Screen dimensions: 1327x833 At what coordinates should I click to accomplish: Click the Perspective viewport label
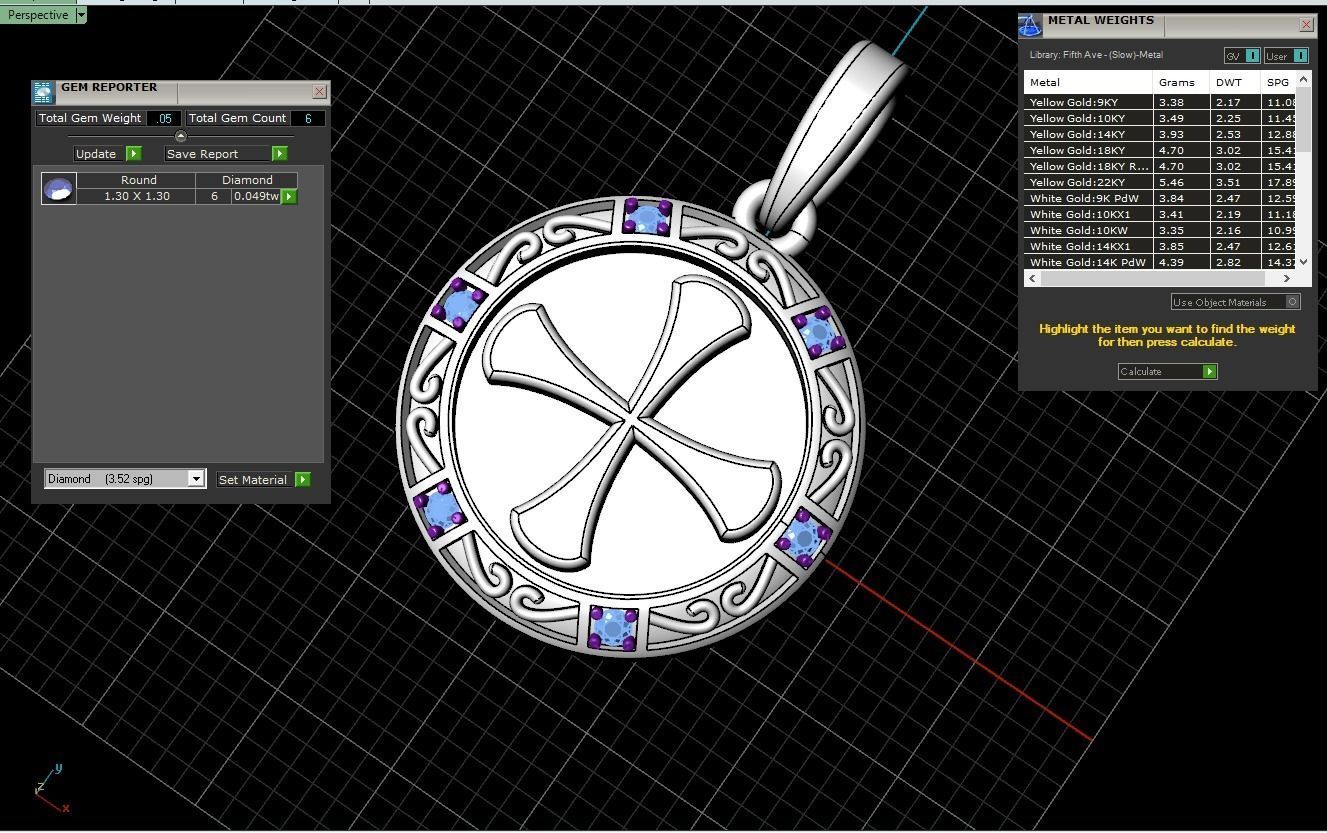38,15
